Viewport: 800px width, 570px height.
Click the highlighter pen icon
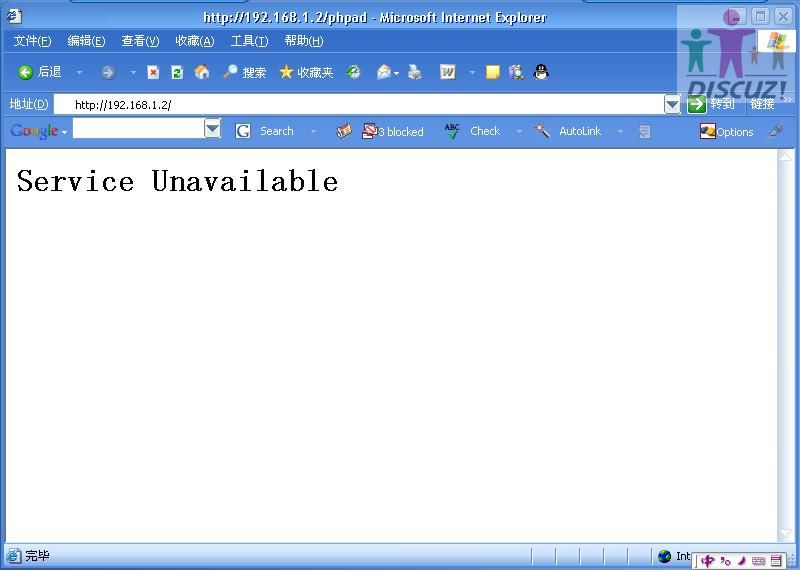point(776,131)
